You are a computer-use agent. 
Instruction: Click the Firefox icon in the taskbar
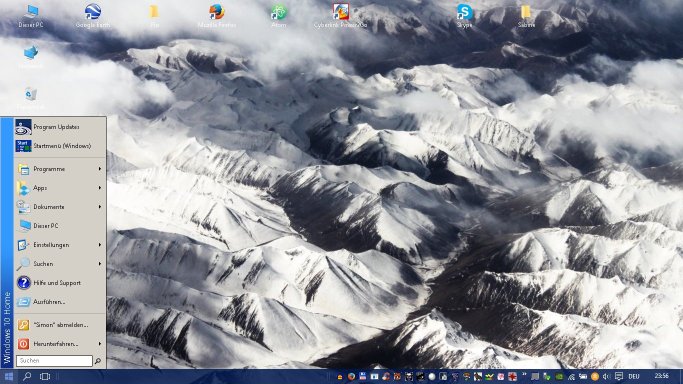(x=351, y=377)
